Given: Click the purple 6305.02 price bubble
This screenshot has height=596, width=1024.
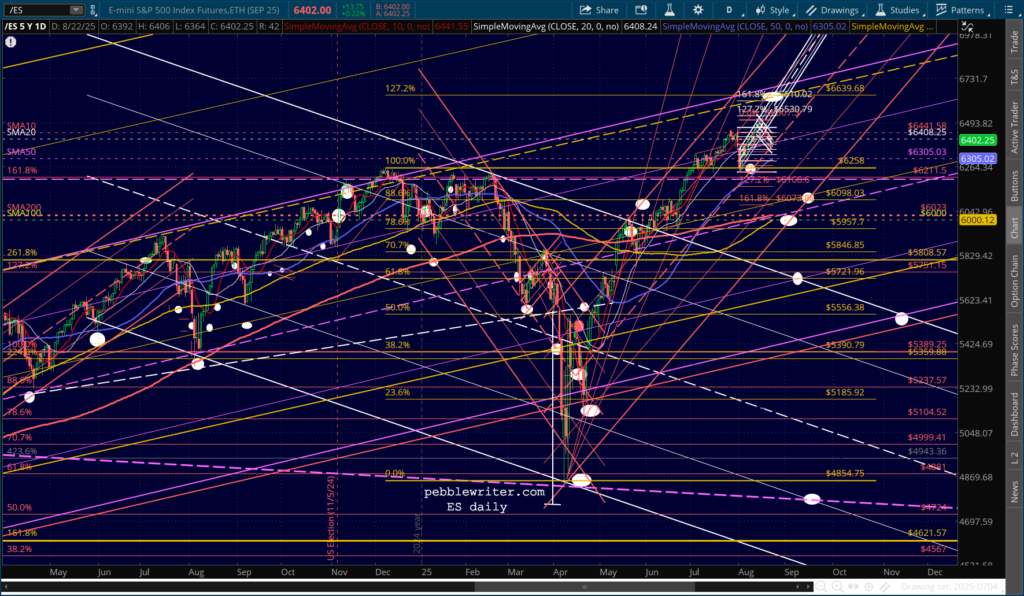Looking at the screenshot, I should pos(977,159).
